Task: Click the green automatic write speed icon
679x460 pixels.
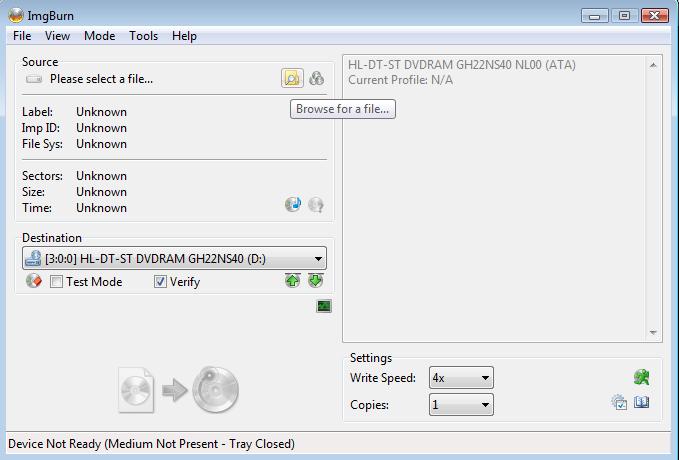Action: 641,377
